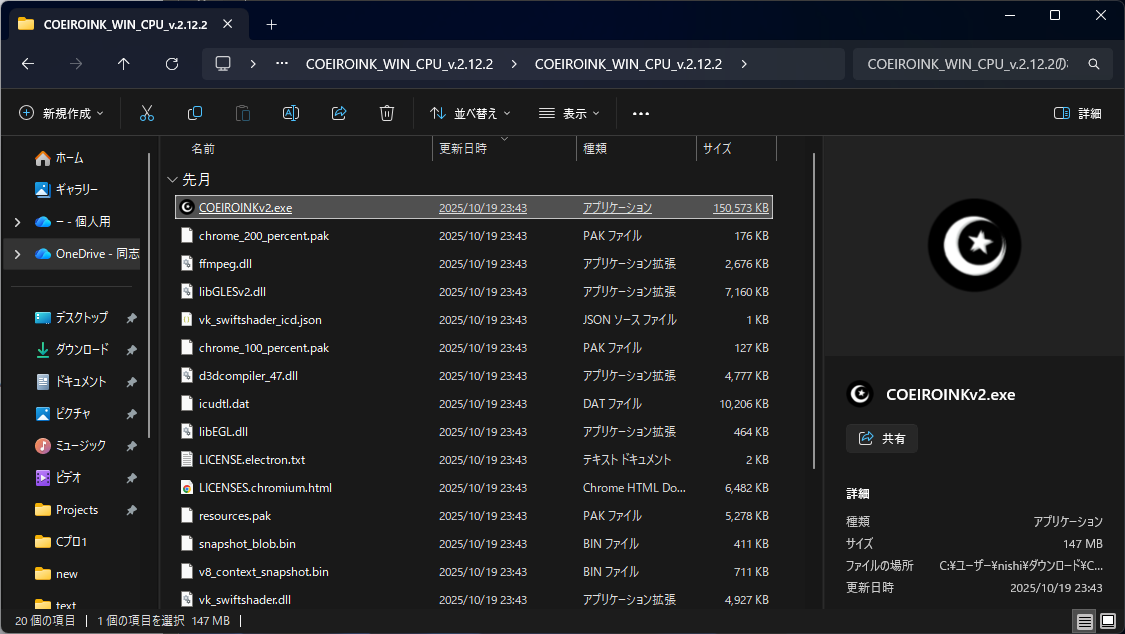Select icudtl.dat file
The height and width of the screenshot is (634, 1125).
tap(474, 403)
